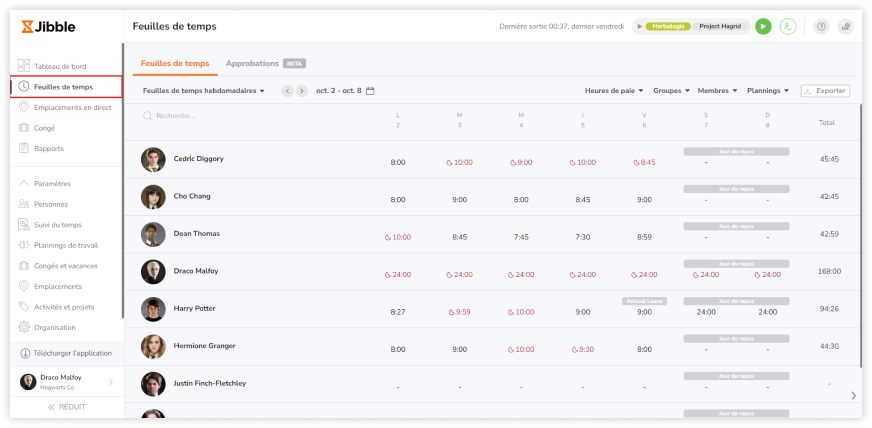Open Feuilles de temps hebdomadaires dropdown
Screen dimensions: 872x428
click(x=204, y=91)
